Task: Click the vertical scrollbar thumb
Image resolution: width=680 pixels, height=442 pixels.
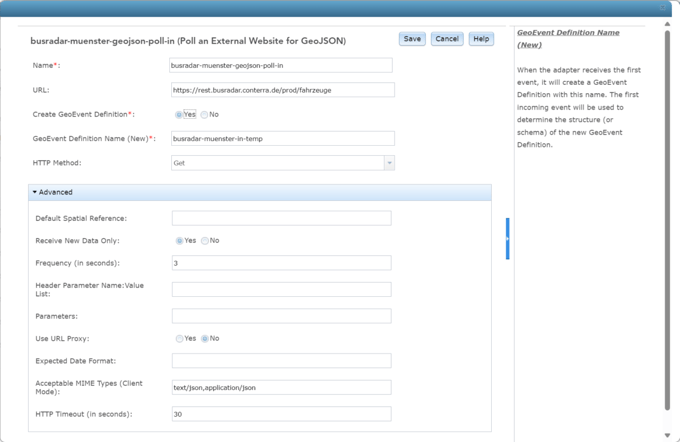Action: click(x=667, y=220)
